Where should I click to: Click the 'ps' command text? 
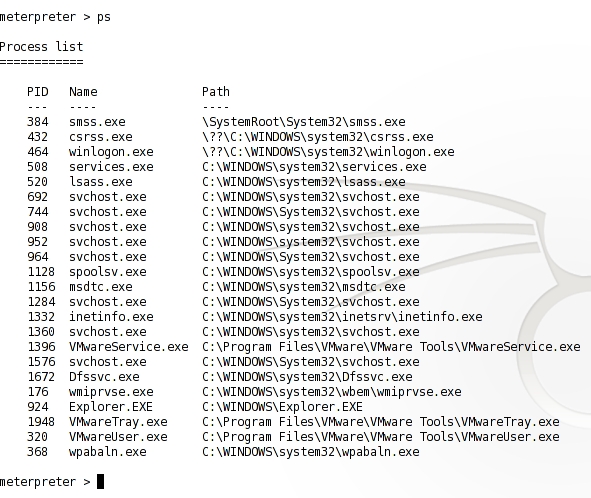point(104,18)
